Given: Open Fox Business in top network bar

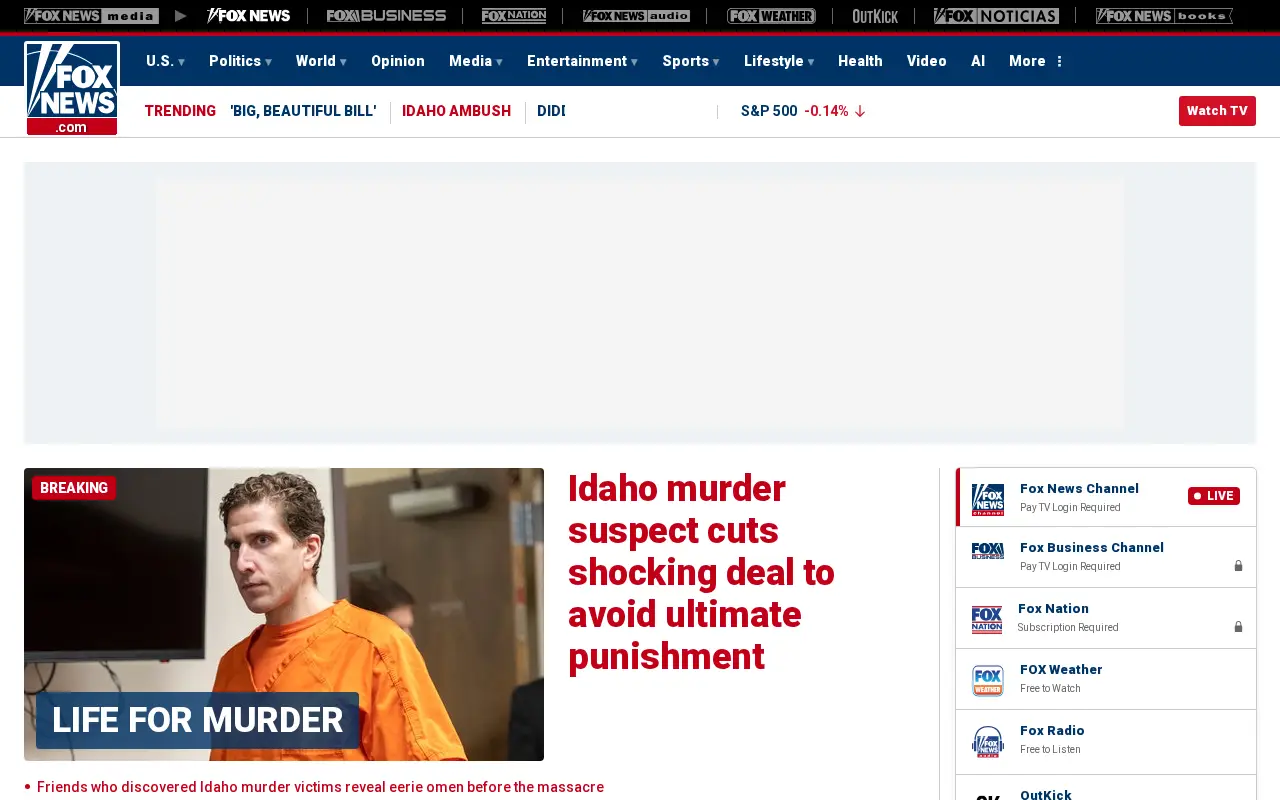Looking at the screenshot, I should pyautogui.click(x=386, y=16).
